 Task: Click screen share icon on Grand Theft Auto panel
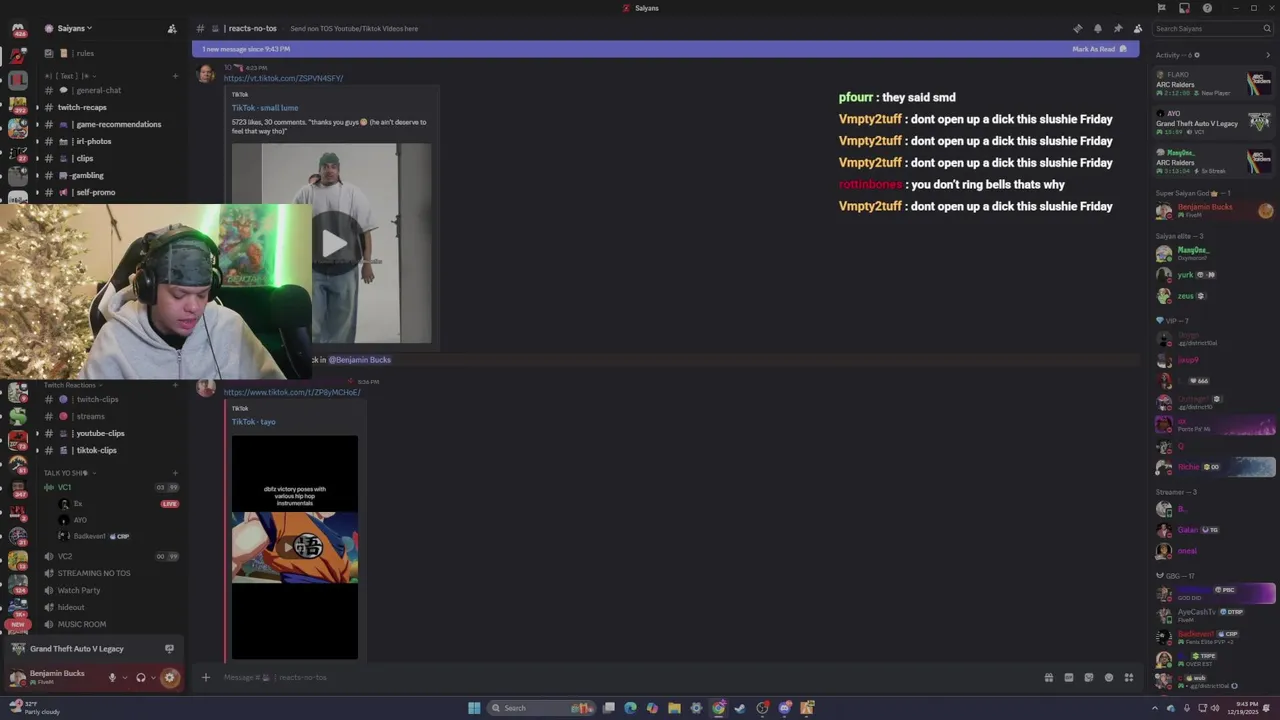point(169,649)
